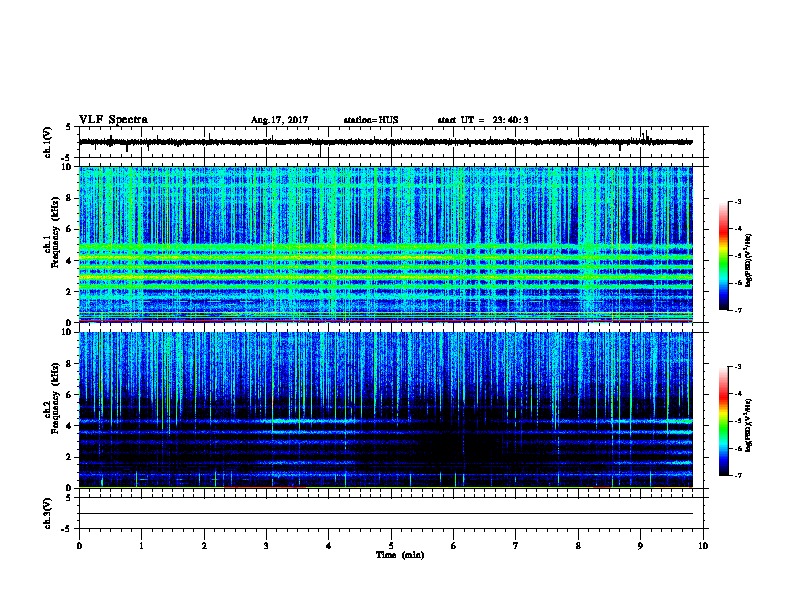Click the ch.2 spectrogram color scale bar
This screenshot has height=612, width=792.
pyautogui.click(x=723, y=421)
